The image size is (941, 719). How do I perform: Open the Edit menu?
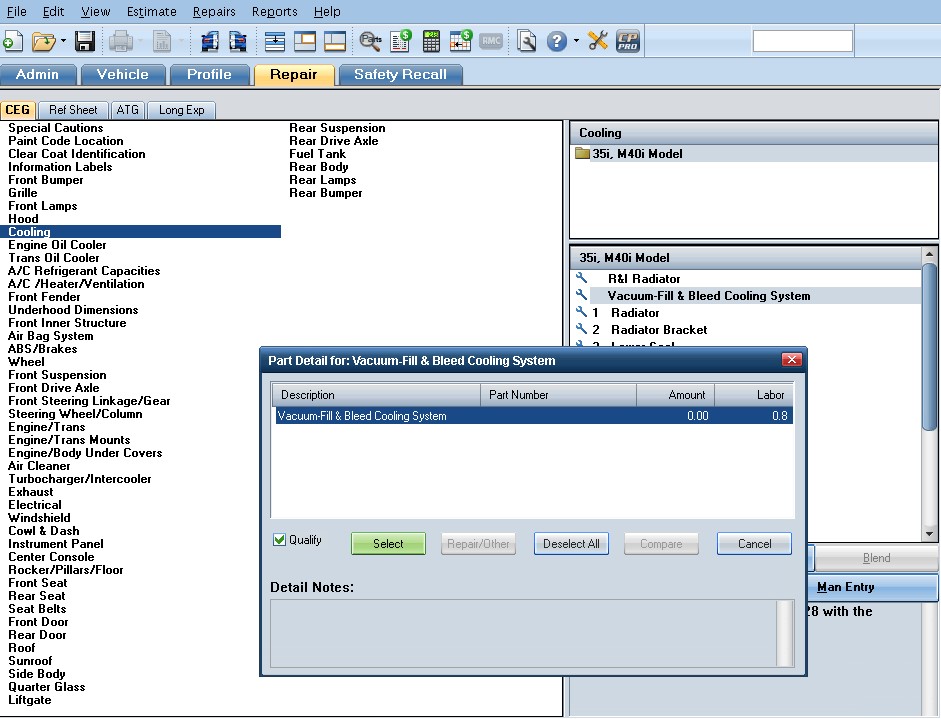(53, 11)
